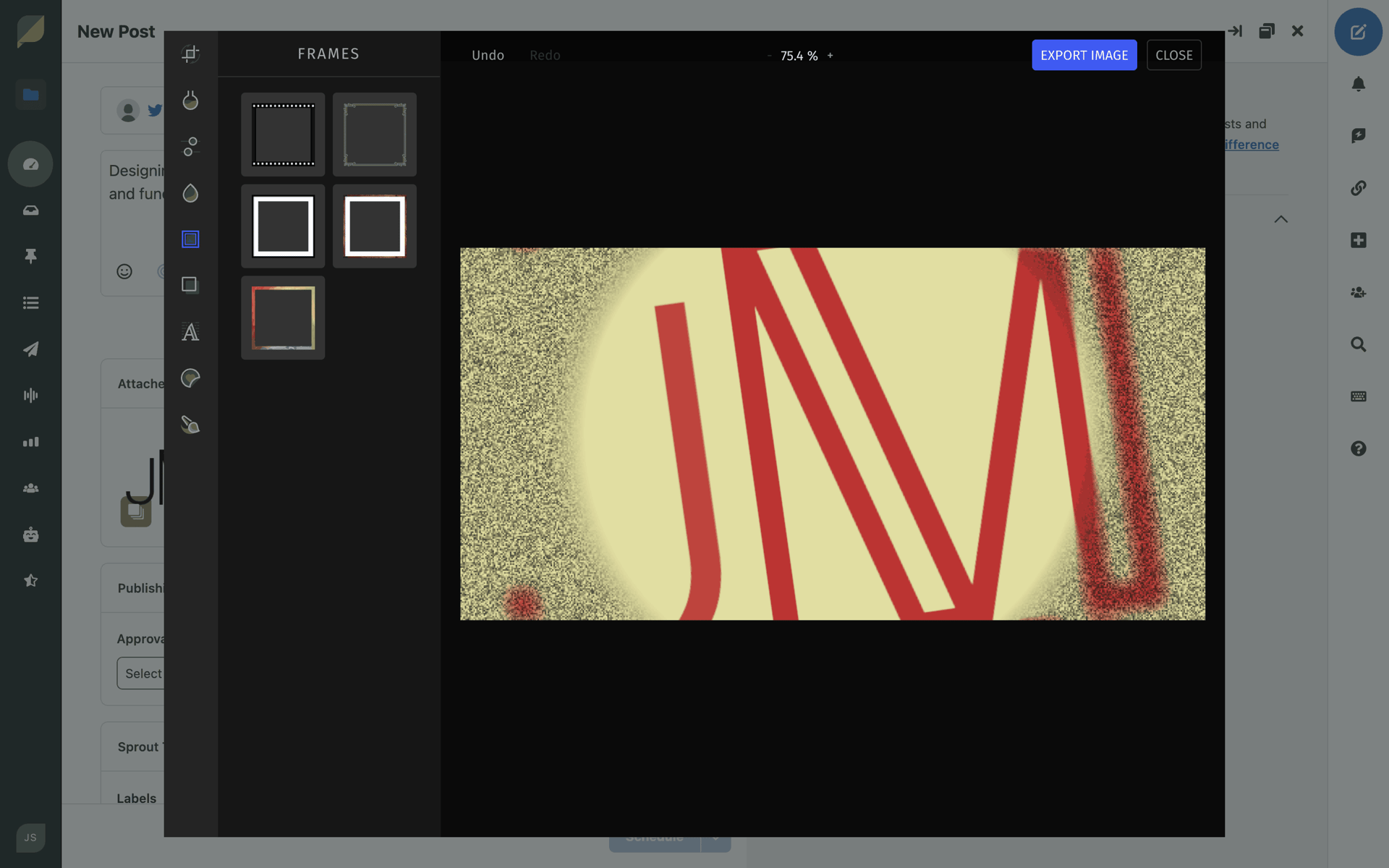Open the search magnifier icon
Screen dimensions: 1389x868
[x=1358, y=344]
